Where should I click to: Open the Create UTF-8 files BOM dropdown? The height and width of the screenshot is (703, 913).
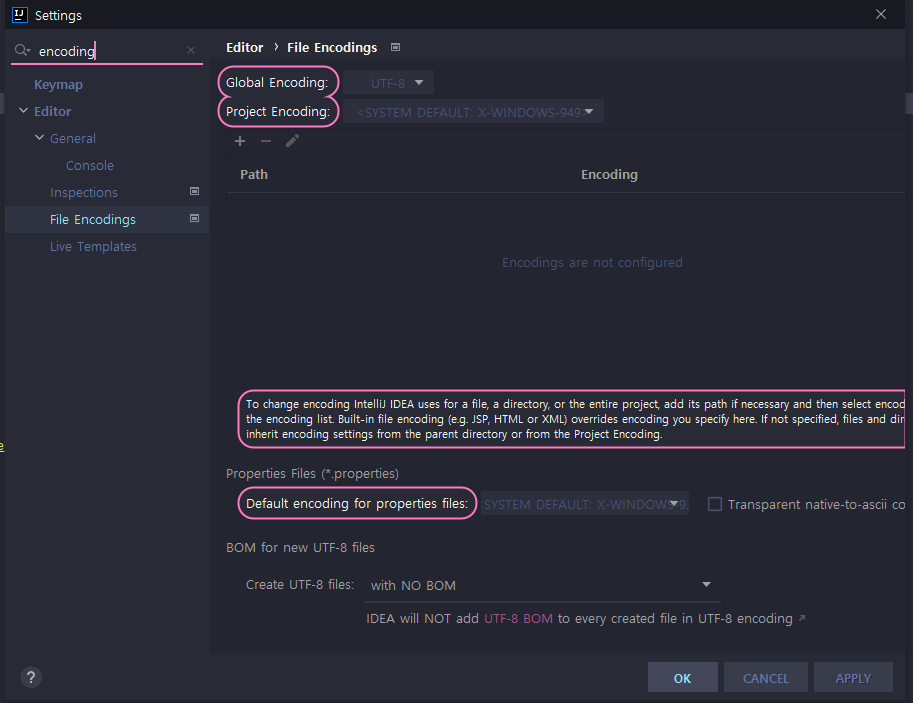pyautogui.click(x=542, y=585)
